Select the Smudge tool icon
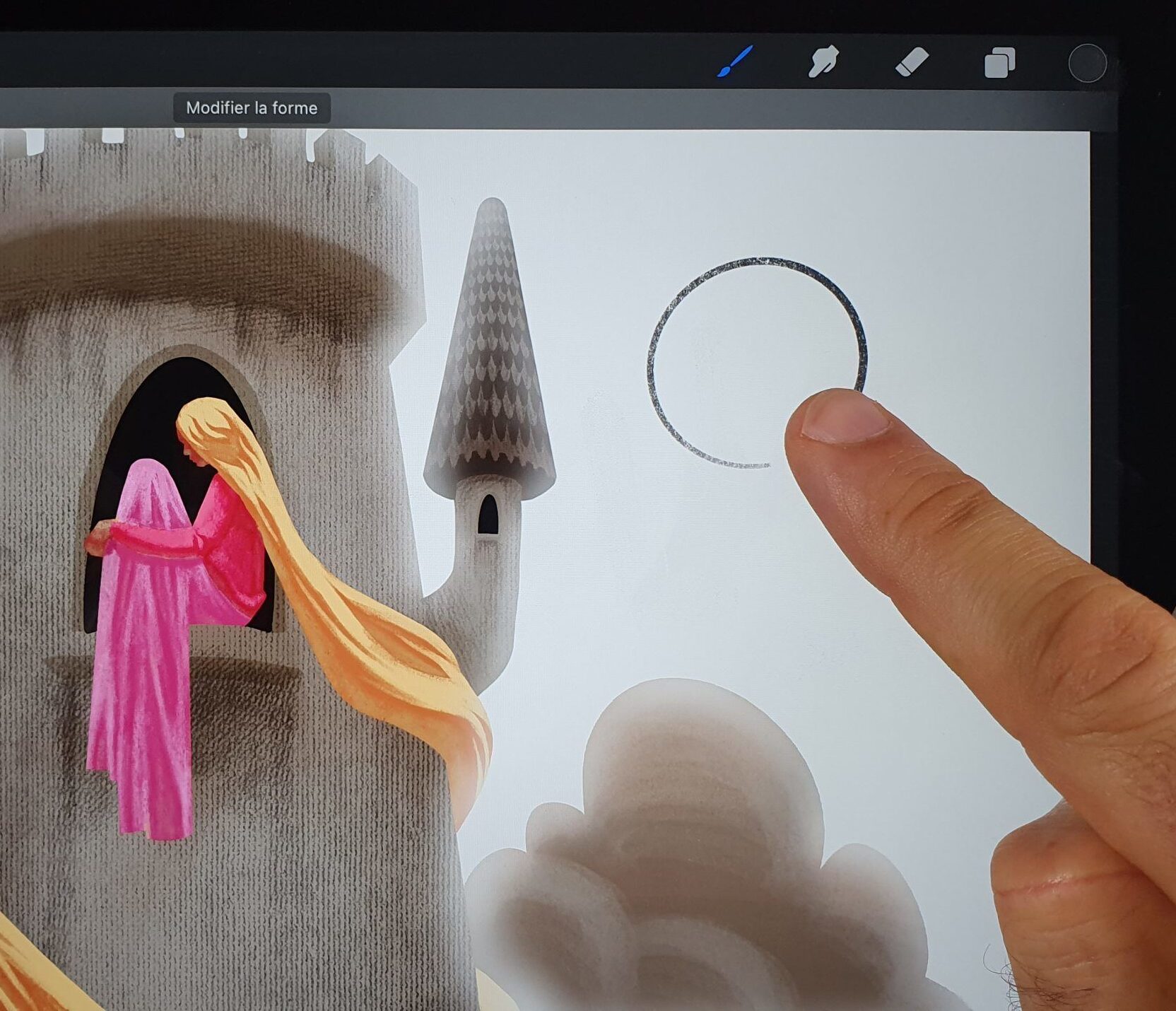This screenshot has width=1176, height=1011. (823, 62)
